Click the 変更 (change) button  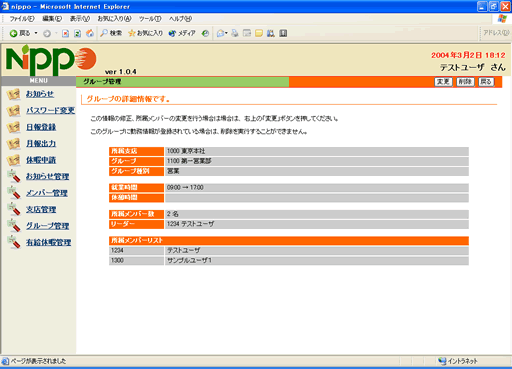(443, 82)
